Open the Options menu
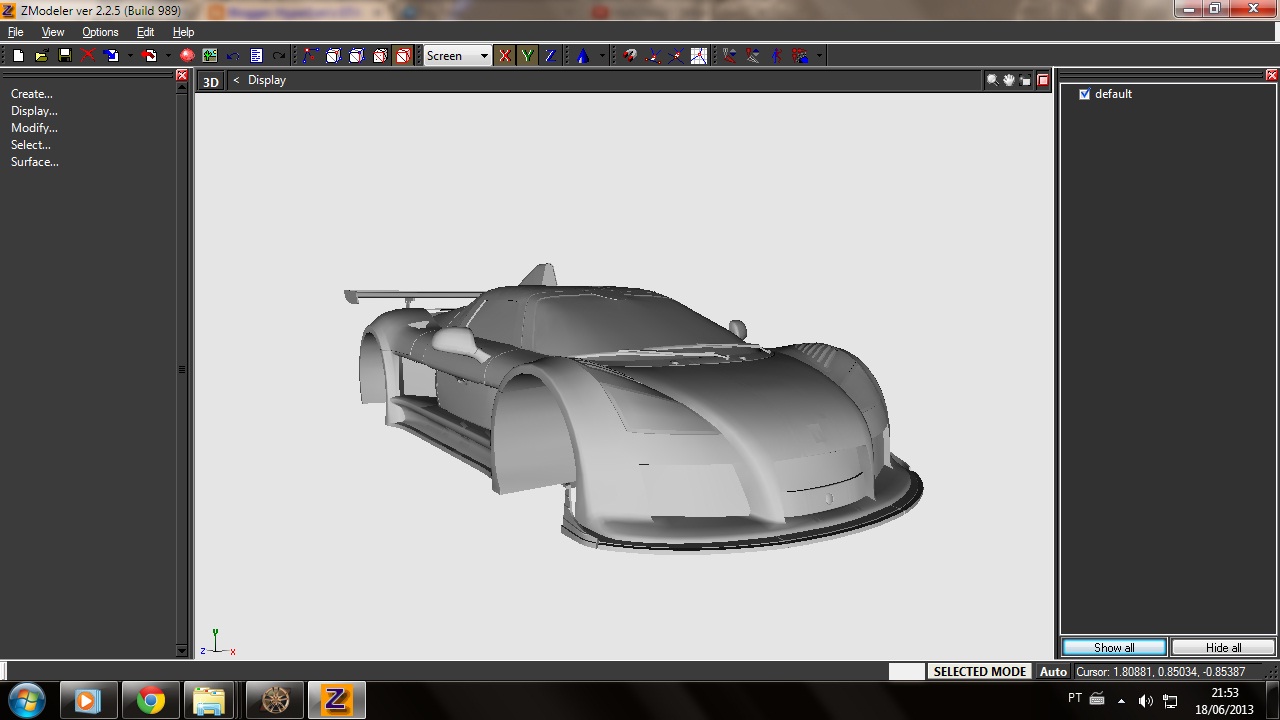This screenshot has width=1280, height=720. 100,32
